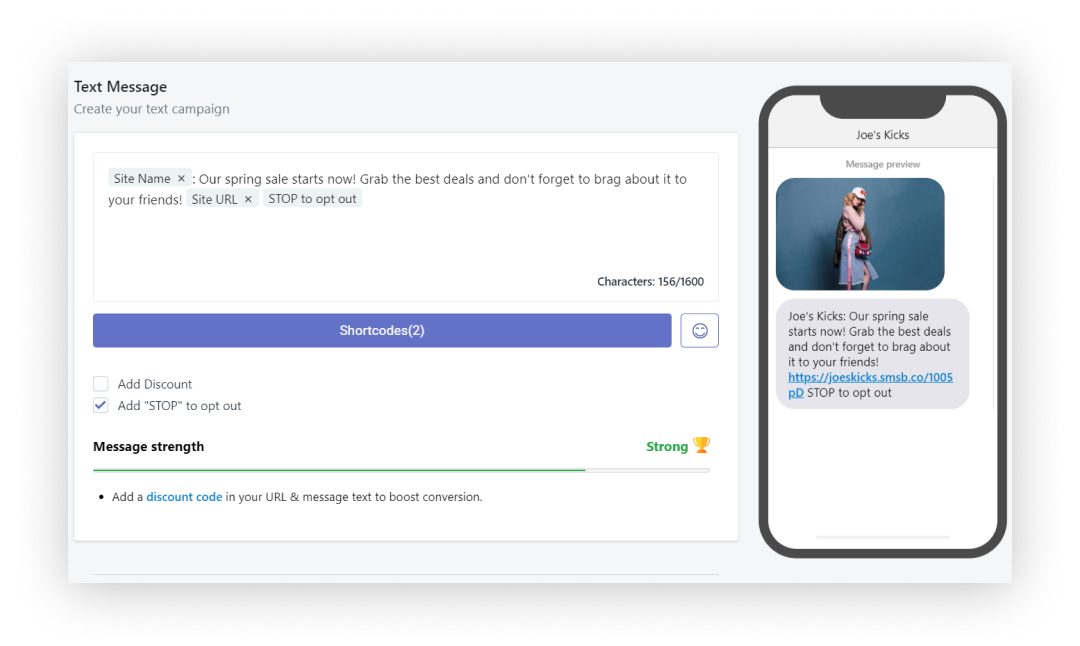Click the Strong strength label

(667, 446)
